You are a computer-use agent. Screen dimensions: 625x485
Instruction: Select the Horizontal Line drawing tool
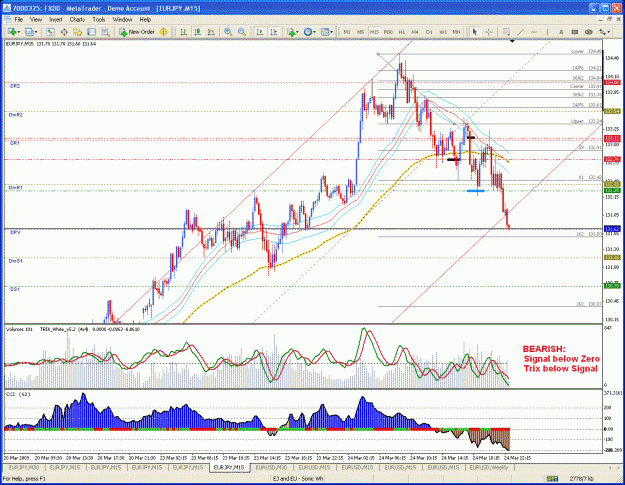click(534, 32)
